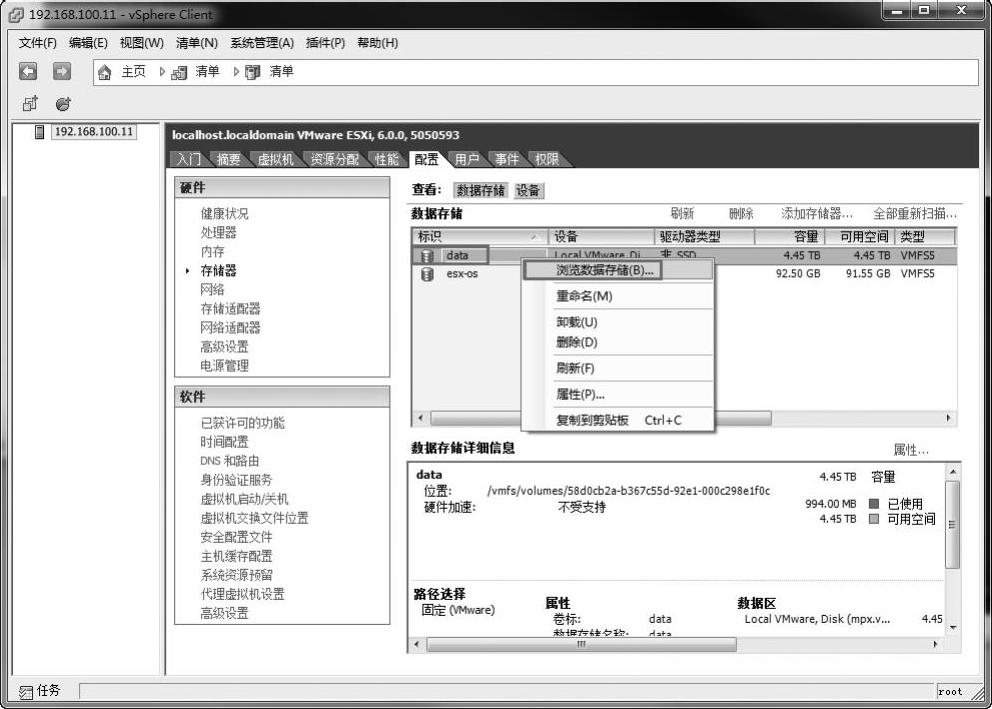Click the host server icon for 192.168.100.11
Image resolution: width=992 pixels, height=709 pixels.
[x=40, y=133]
